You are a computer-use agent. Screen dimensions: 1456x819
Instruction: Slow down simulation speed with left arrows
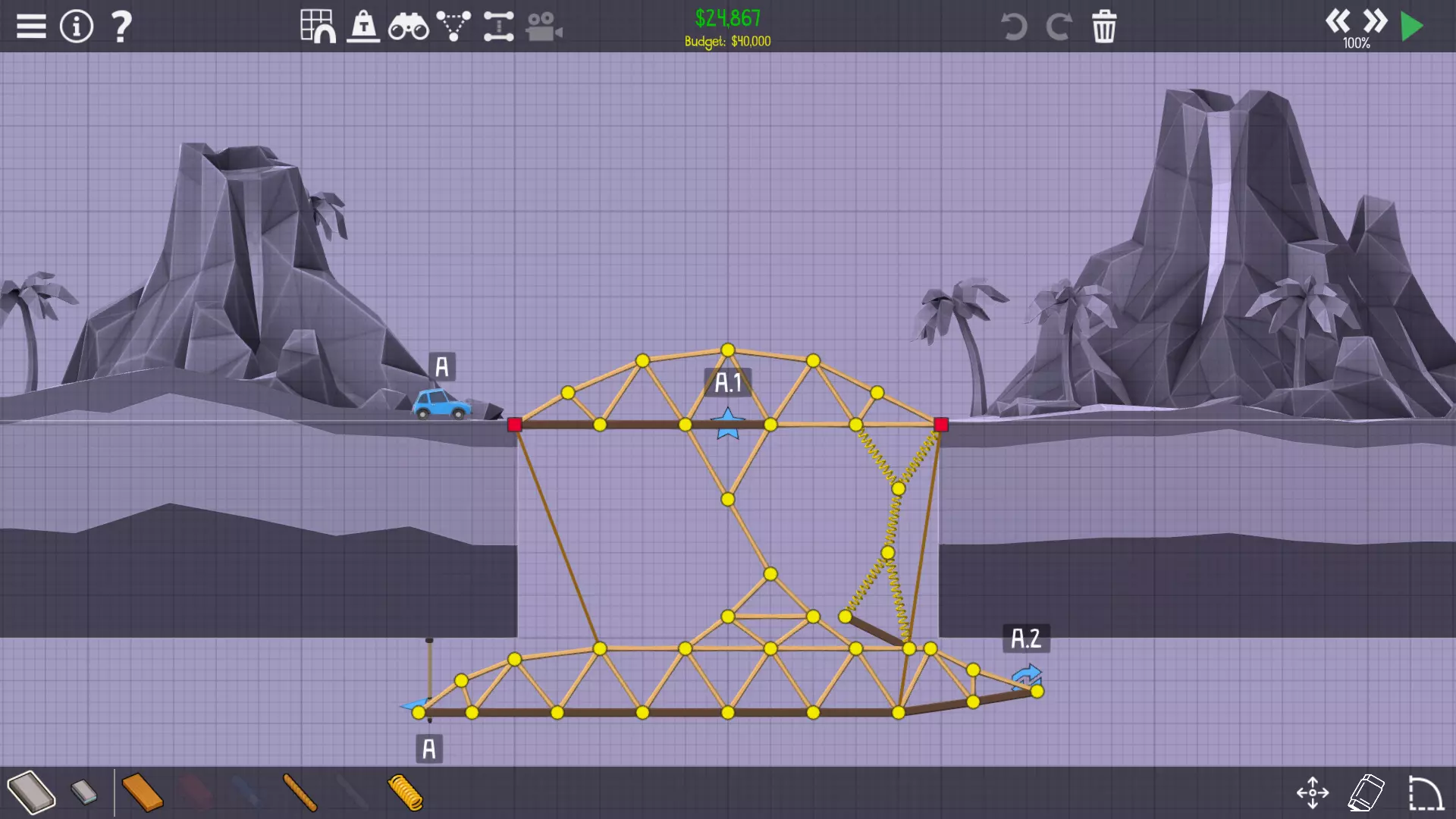1338,20
